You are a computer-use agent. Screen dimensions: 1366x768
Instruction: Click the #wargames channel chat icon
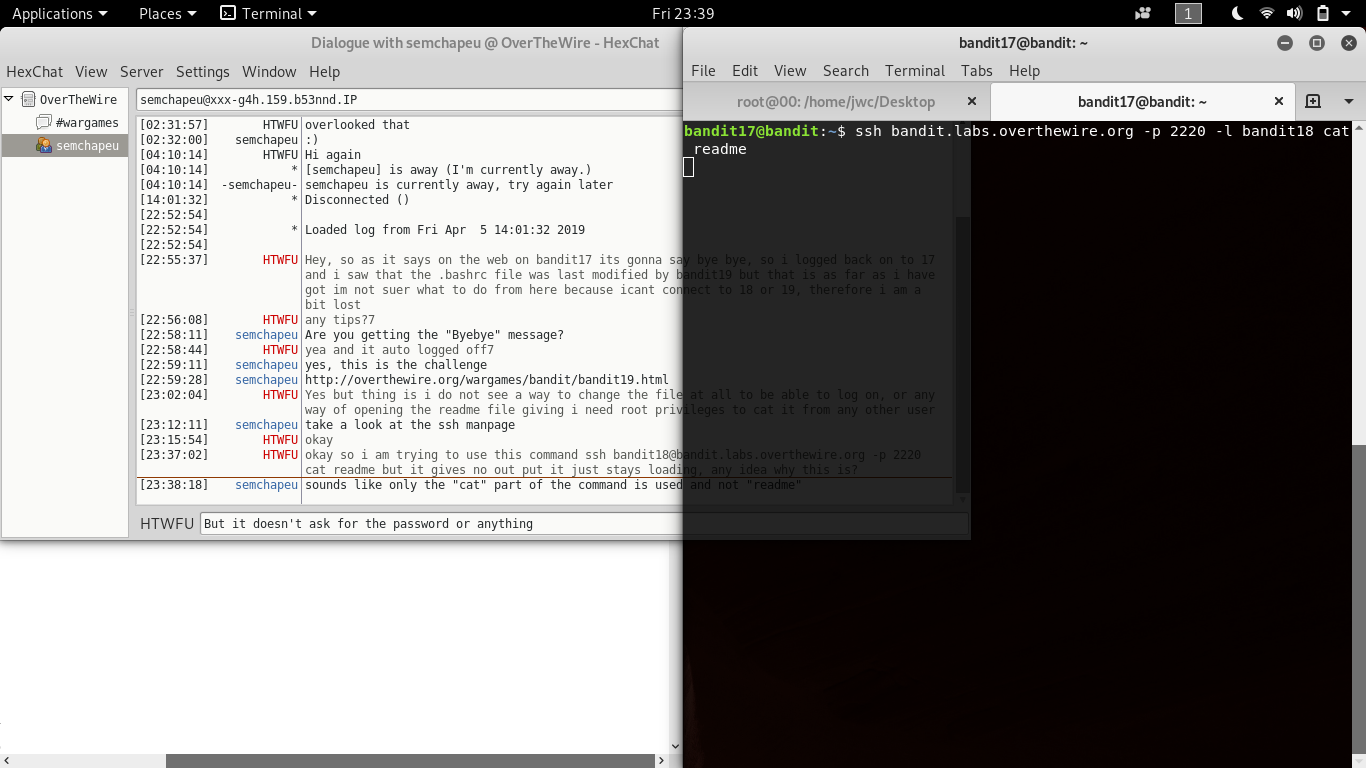[43, 122]
